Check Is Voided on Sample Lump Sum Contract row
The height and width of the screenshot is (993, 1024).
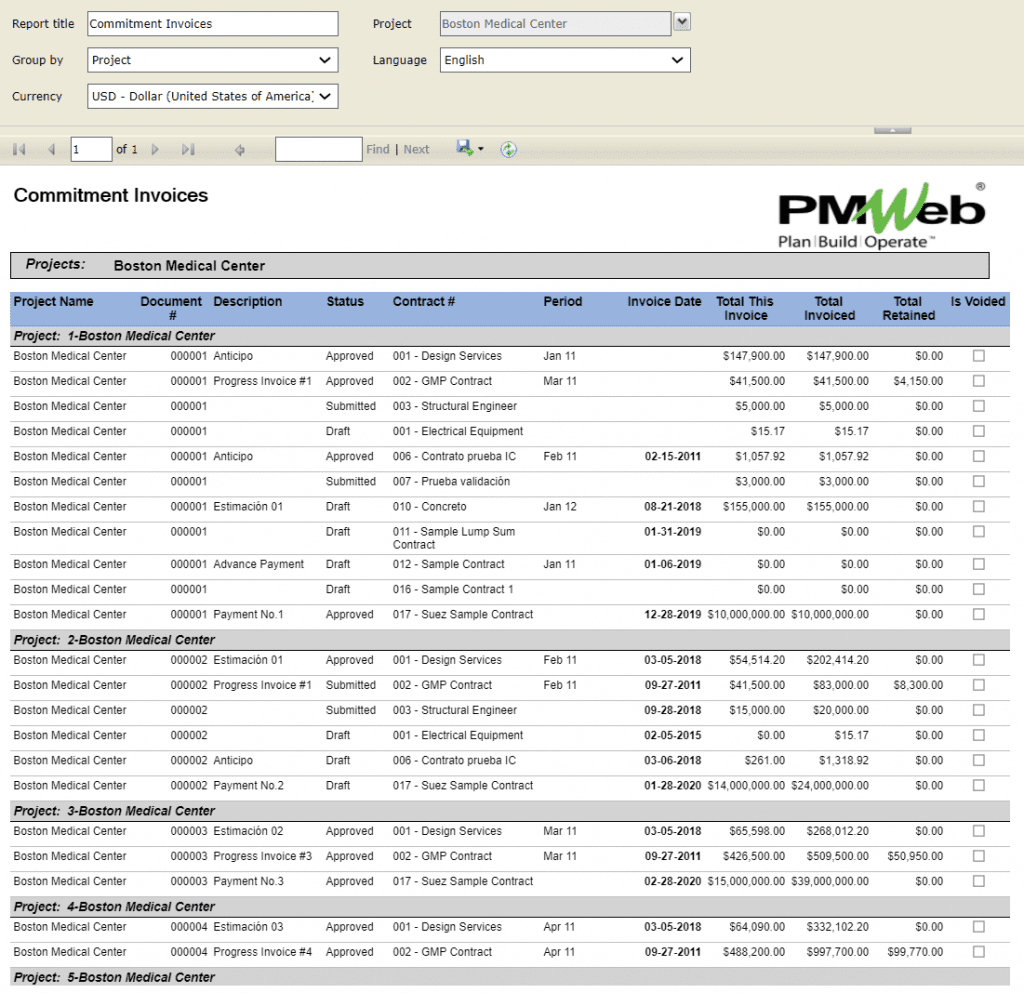pos(978,531)
